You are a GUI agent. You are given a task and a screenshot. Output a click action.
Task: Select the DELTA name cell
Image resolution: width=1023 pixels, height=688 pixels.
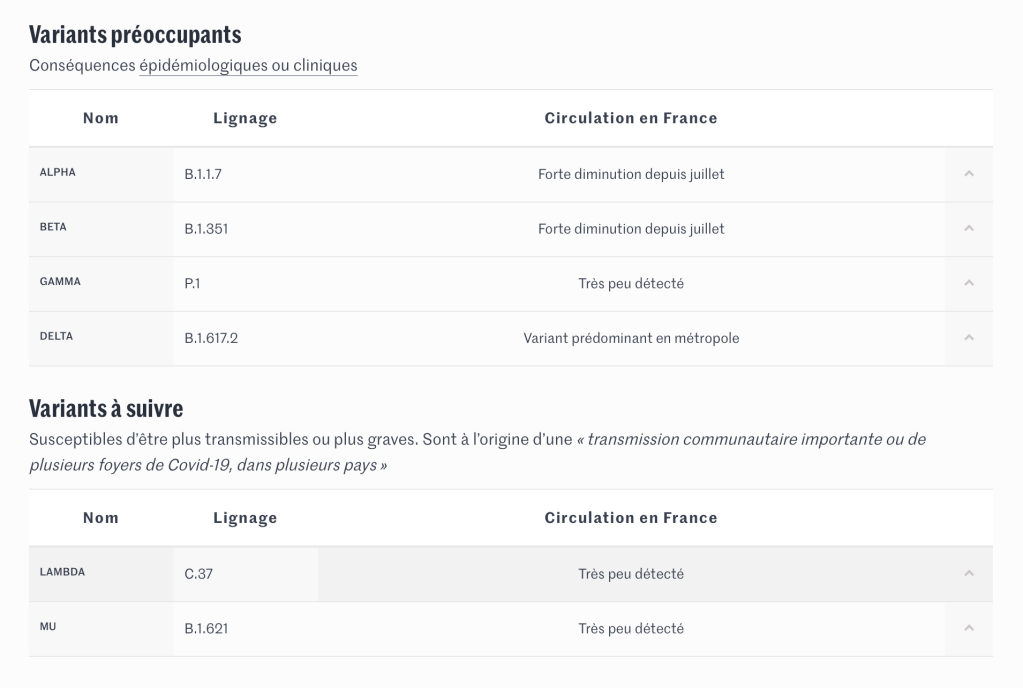(56, 337)
